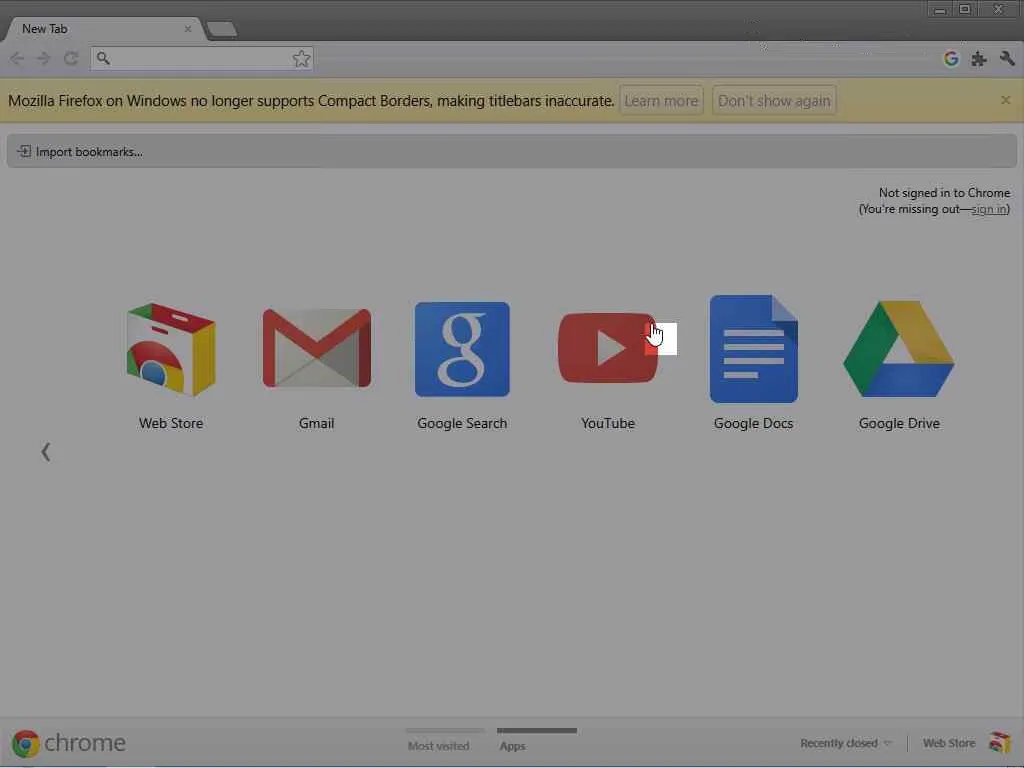The image size is (1024, 768).
Task: Click the Not signed in to Chrome text
Action: (x=944, y=193)
